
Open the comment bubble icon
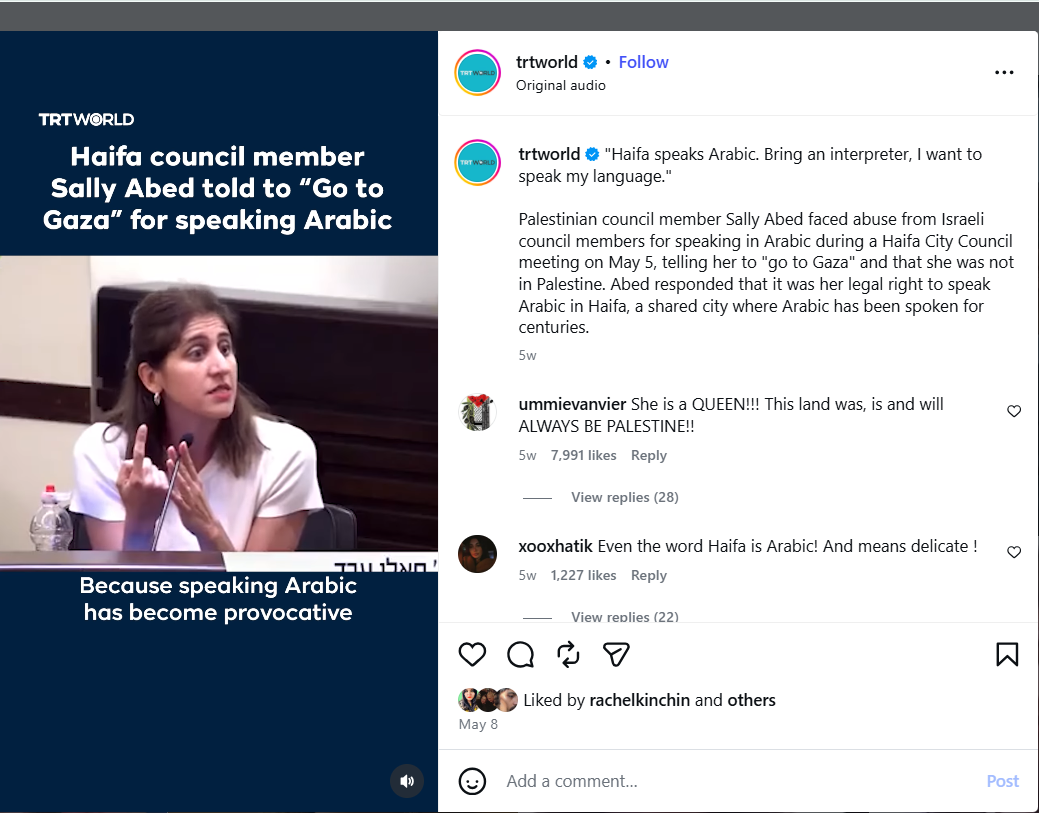pos(520,655)
